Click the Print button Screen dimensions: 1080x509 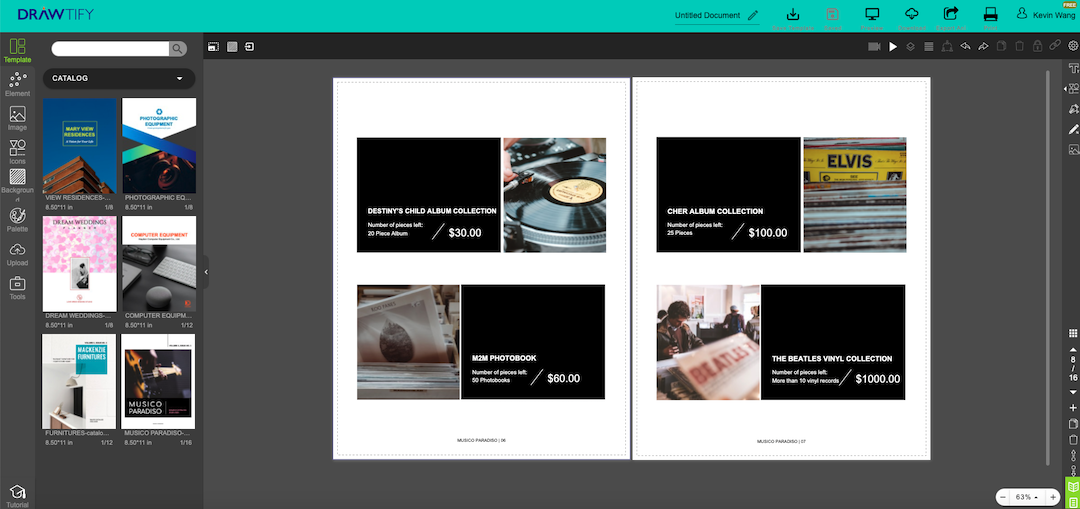pos(990,19)
